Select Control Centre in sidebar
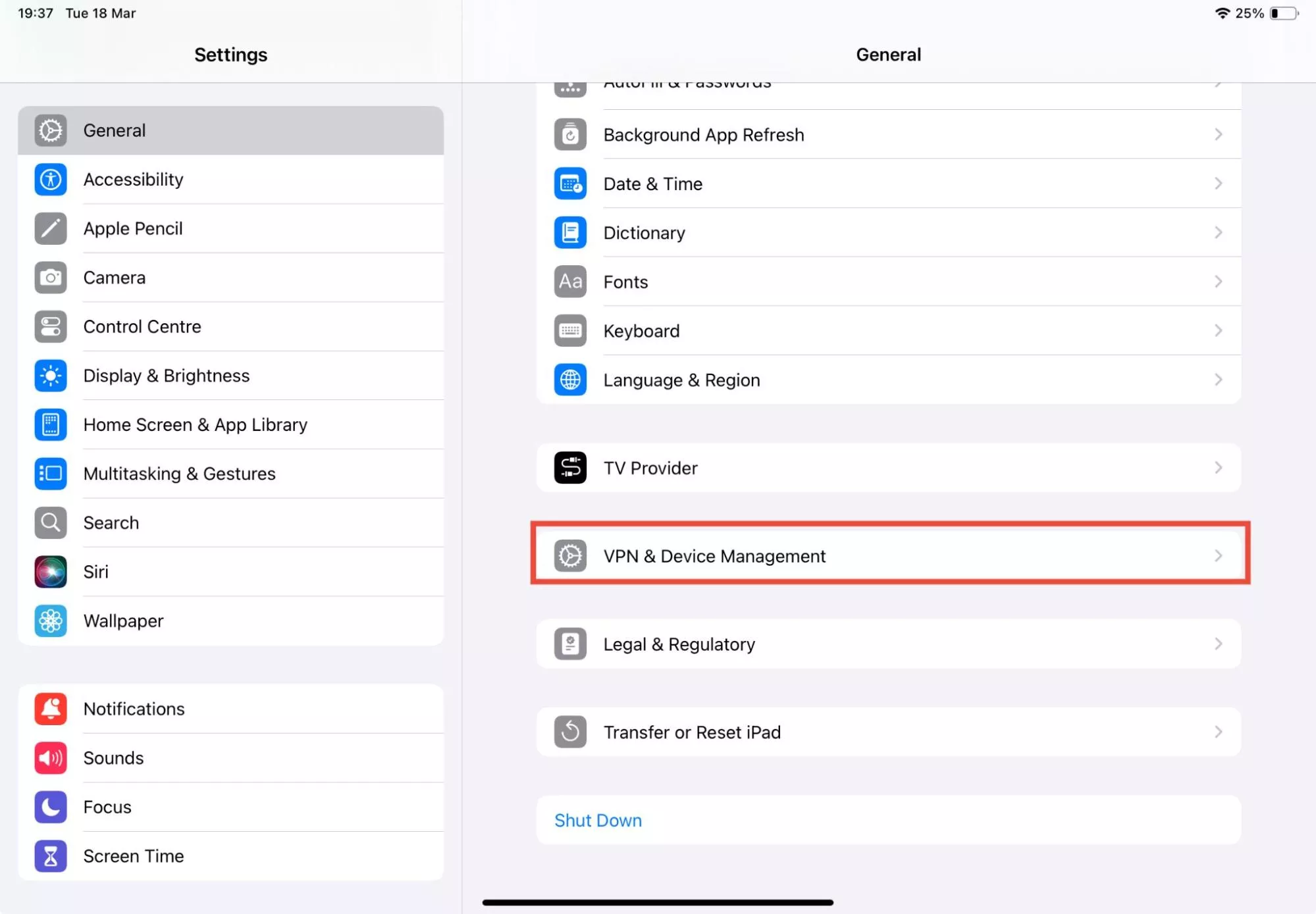 [x=142, y=326]
